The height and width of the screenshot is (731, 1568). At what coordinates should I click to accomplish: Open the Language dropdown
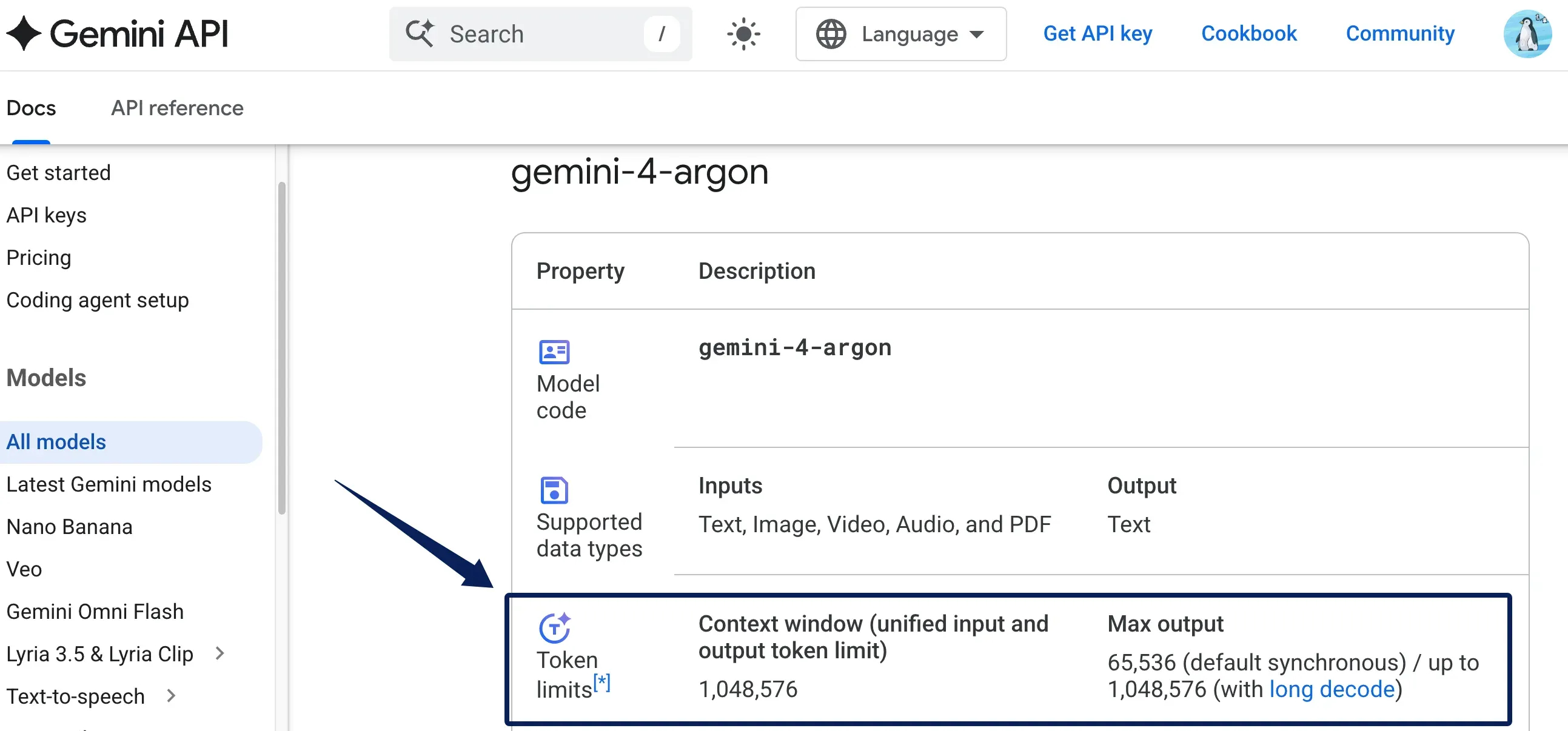900,34
